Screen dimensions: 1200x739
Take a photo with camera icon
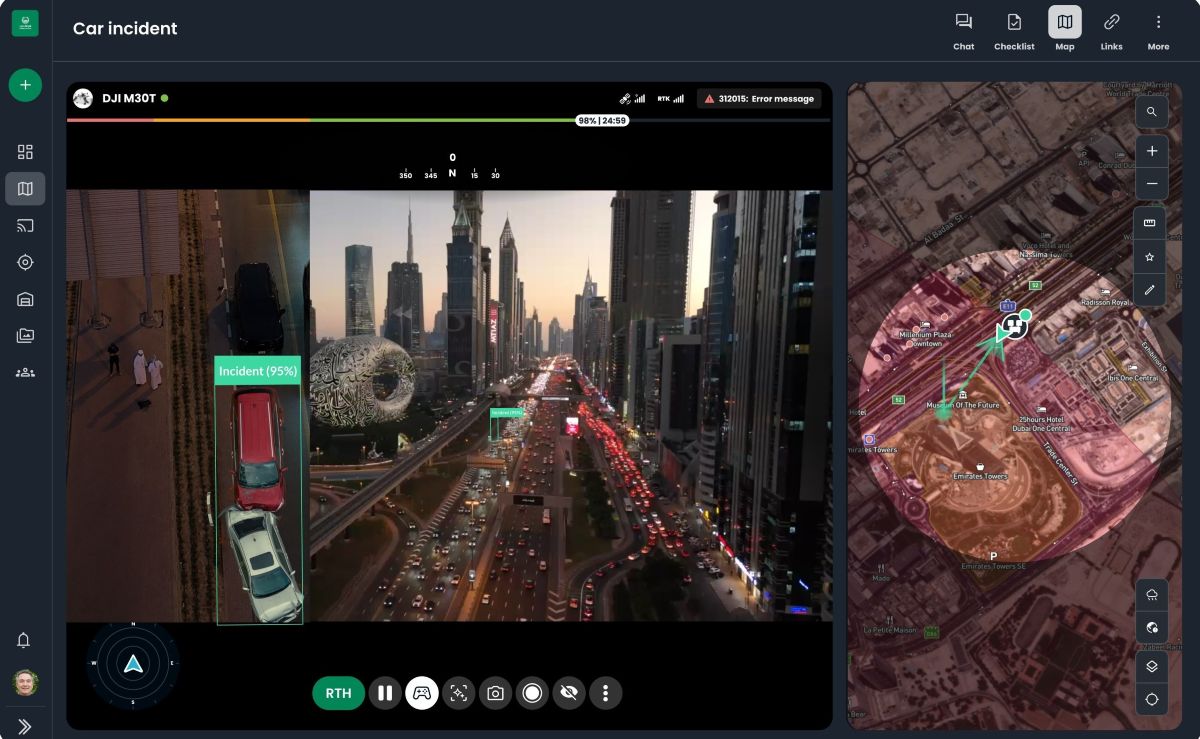495,693
